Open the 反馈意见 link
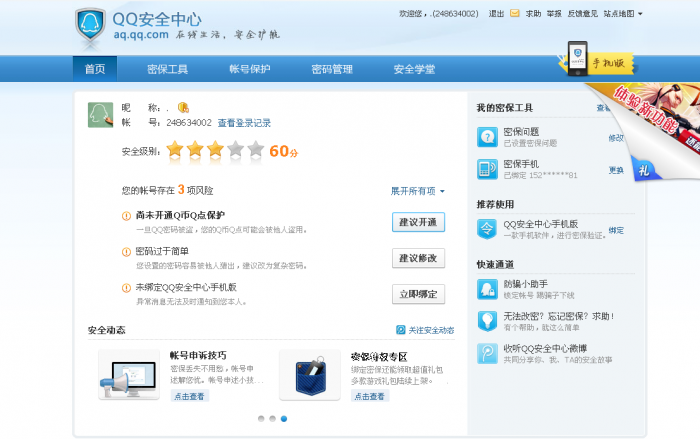The image size is (700, 439). [583, 14]
